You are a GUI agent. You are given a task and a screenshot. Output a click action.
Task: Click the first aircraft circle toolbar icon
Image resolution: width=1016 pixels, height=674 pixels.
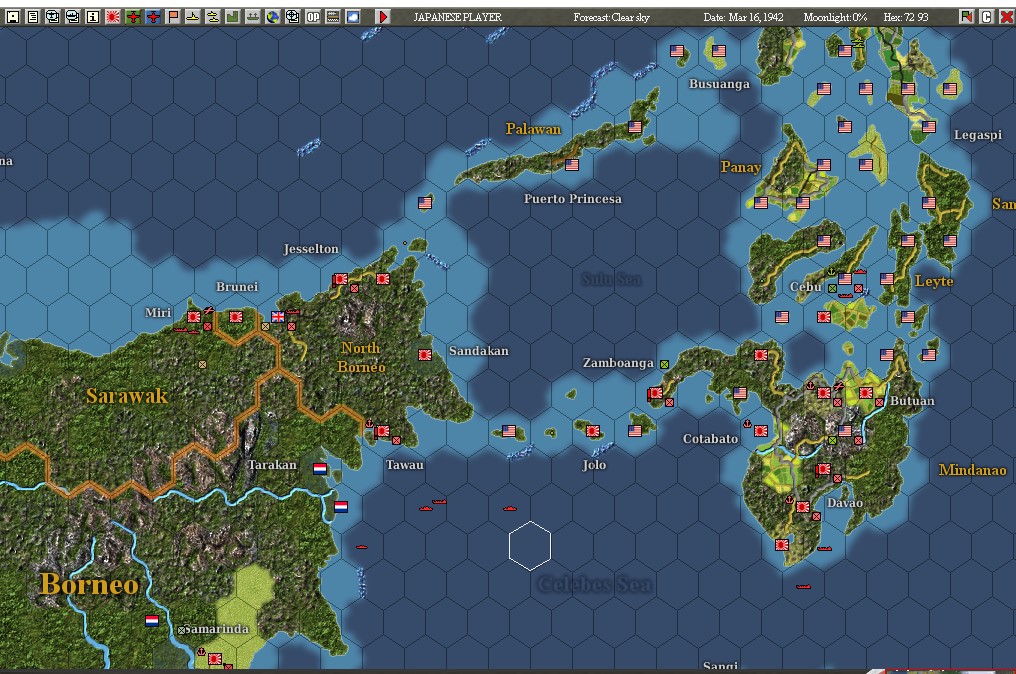click(52, 17)
